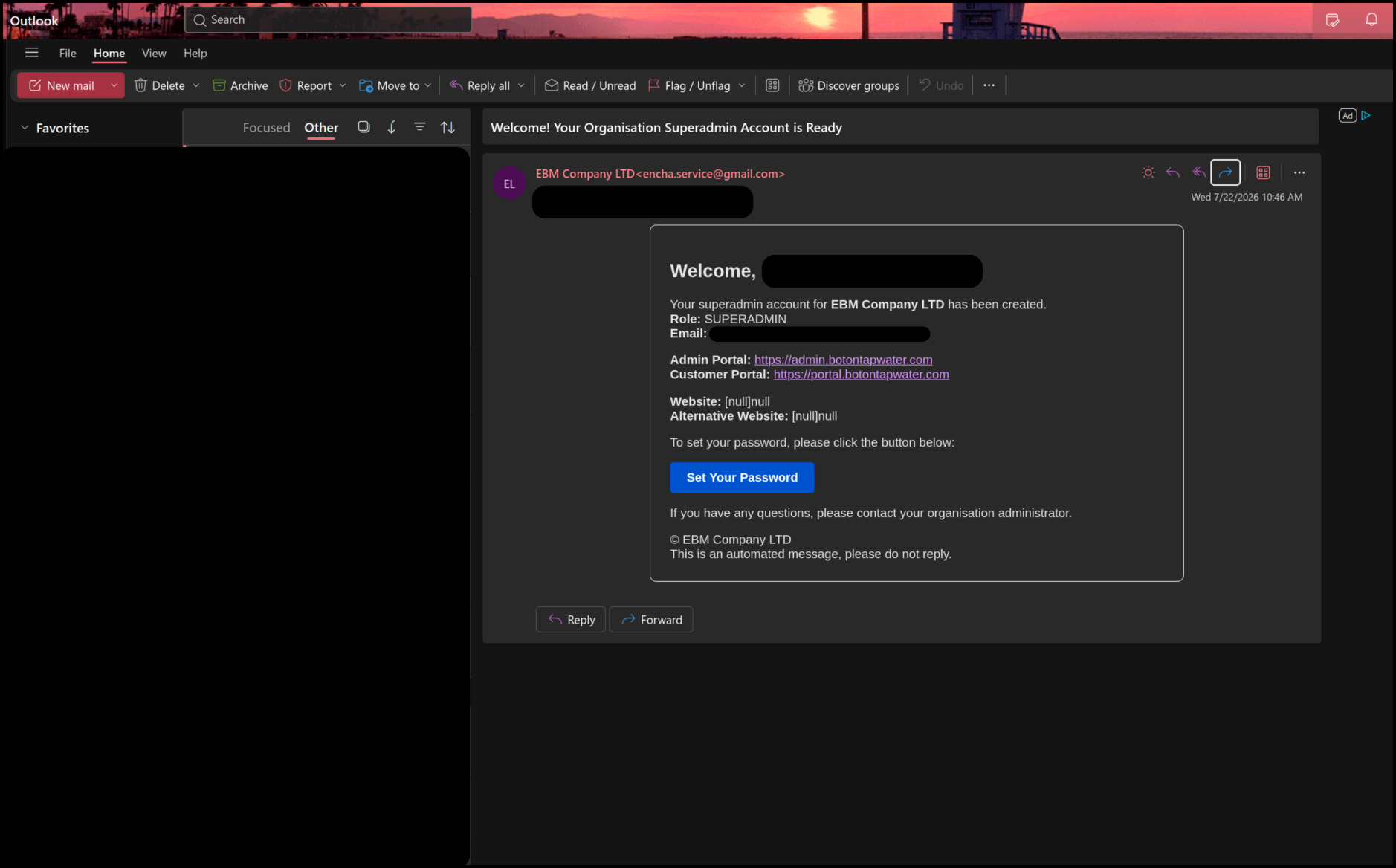Image resolution: width=1396 pixels, height=868 pixels.
Task: Click the forward icon in message header
Action: point(1225,172)
